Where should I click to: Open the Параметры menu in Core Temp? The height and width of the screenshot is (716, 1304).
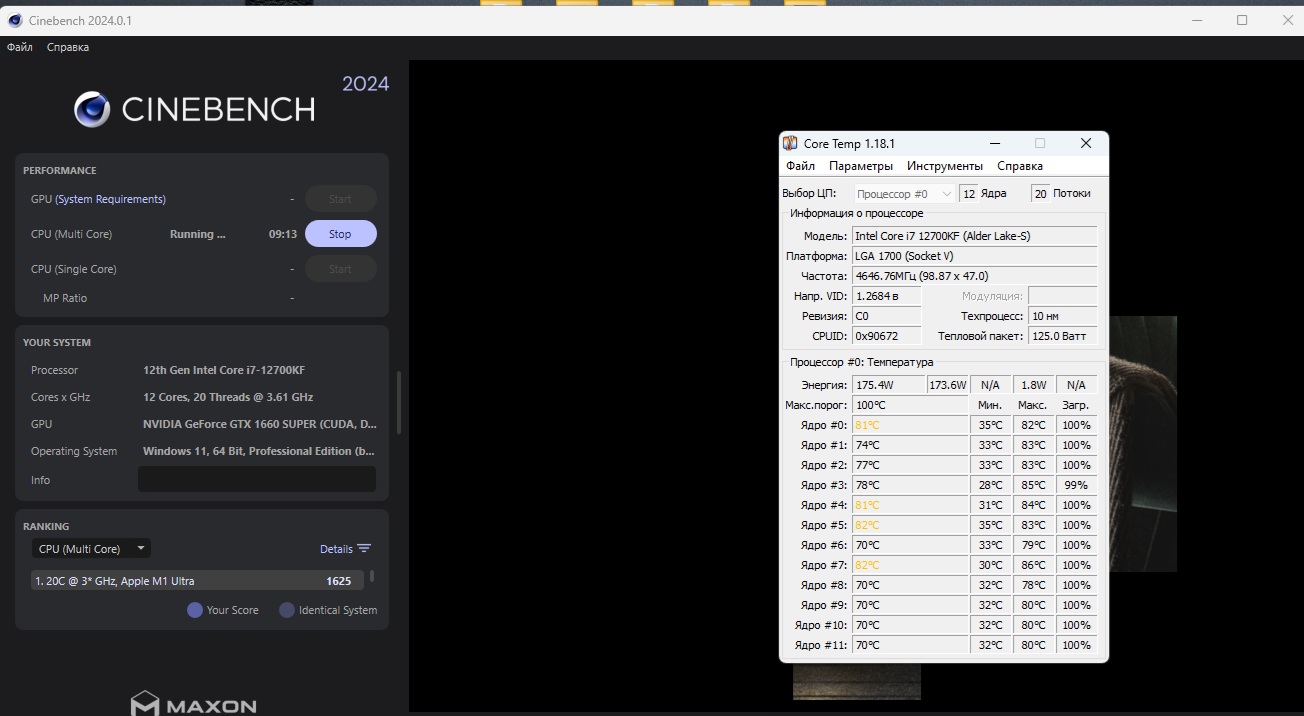pyautogui.click(x=861, y=166)
